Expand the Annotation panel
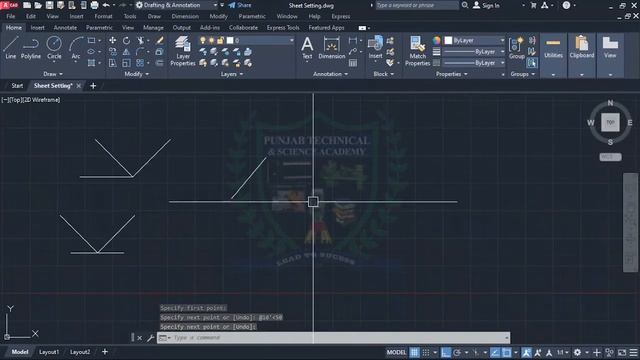 330,74
